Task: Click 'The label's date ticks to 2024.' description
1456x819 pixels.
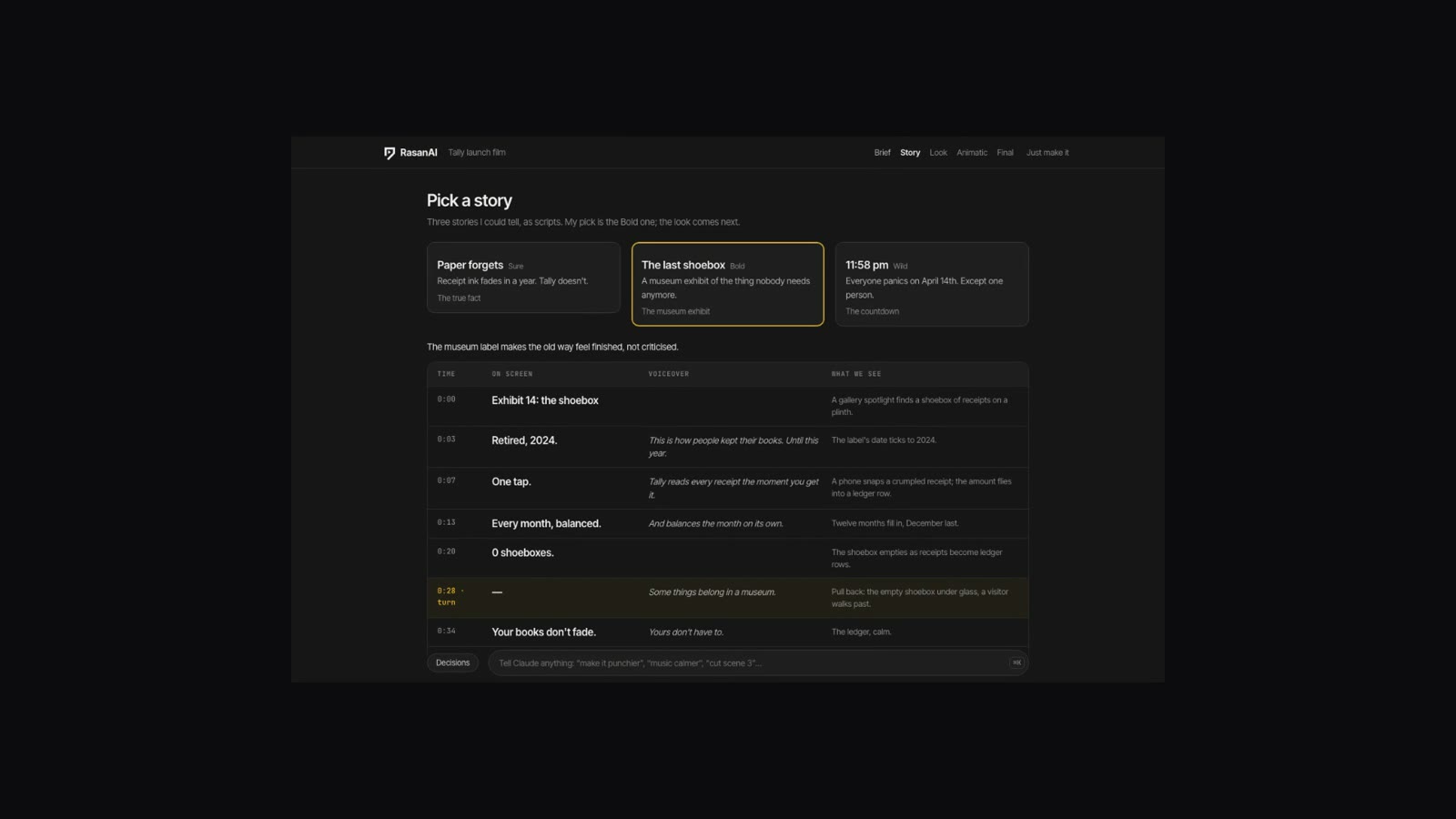Action: 884,440
